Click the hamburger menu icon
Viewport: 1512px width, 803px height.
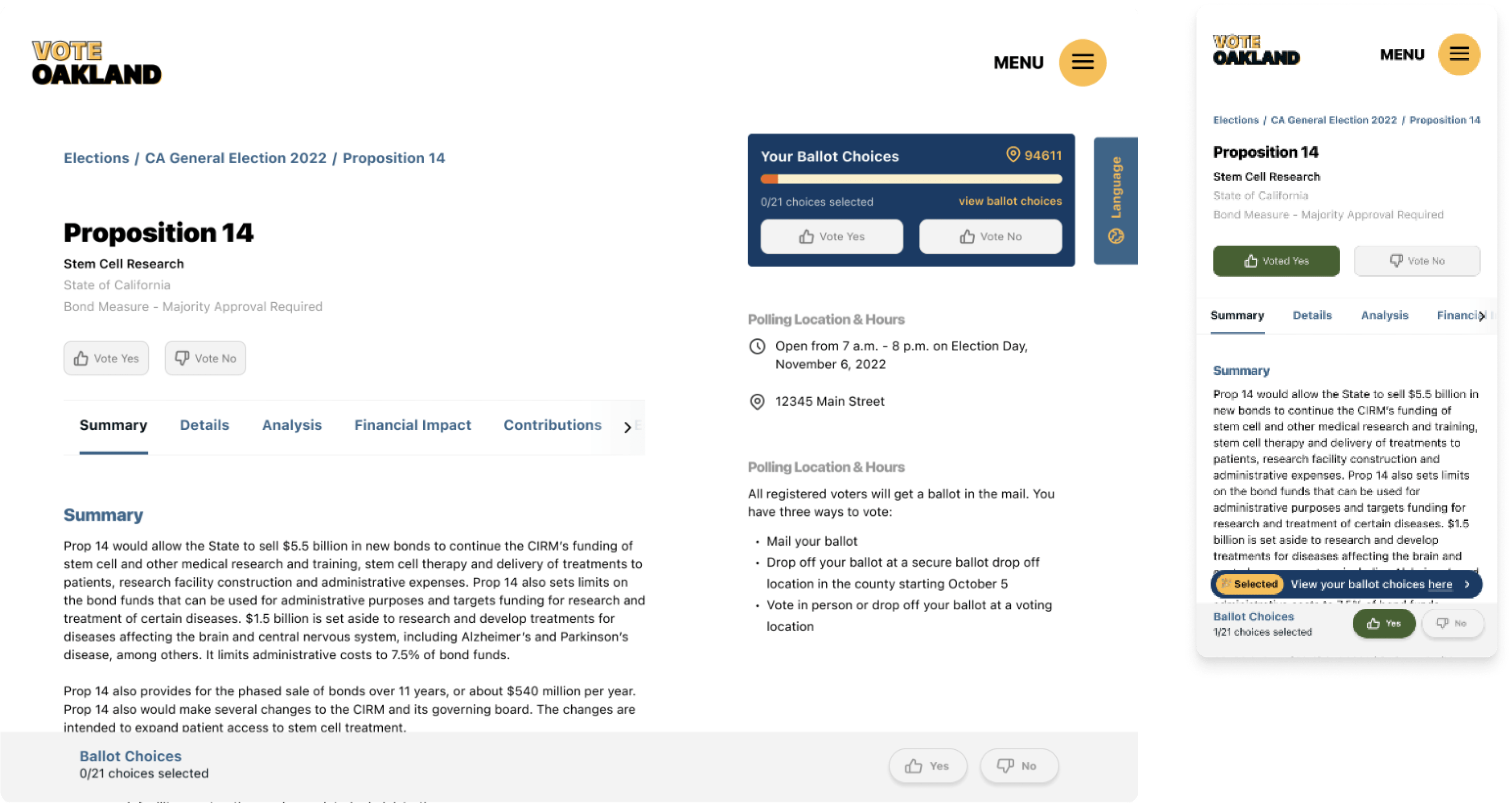[x=1083, y=62]
